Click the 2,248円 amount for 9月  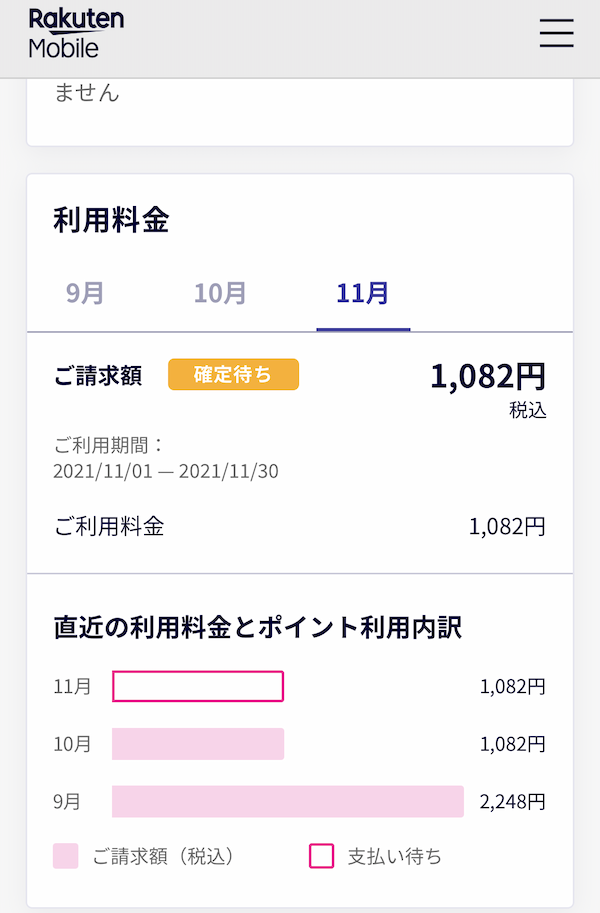pyautogui.click(x=513, y=802)
